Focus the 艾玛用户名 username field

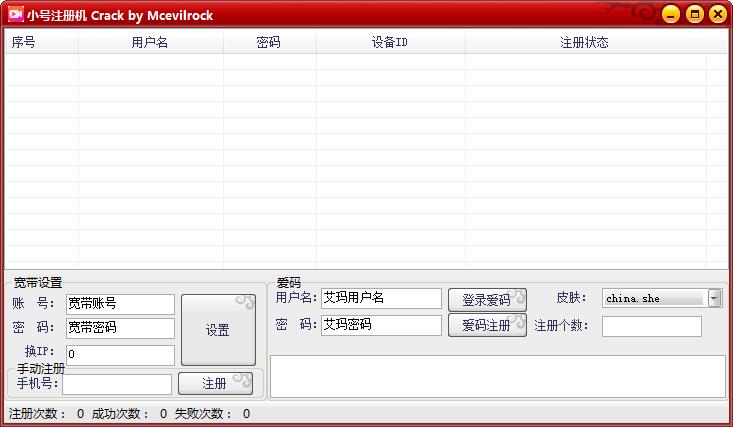point(380,298)
